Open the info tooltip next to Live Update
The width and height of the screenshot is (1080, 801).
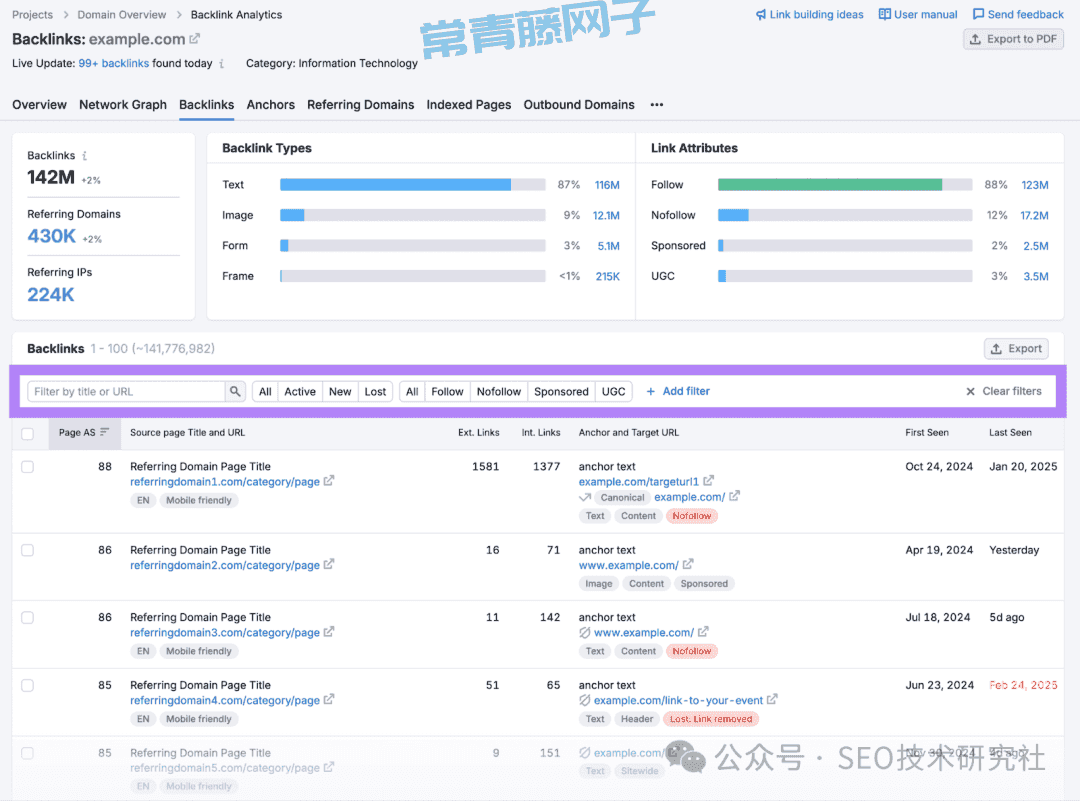tap(222, 63)
